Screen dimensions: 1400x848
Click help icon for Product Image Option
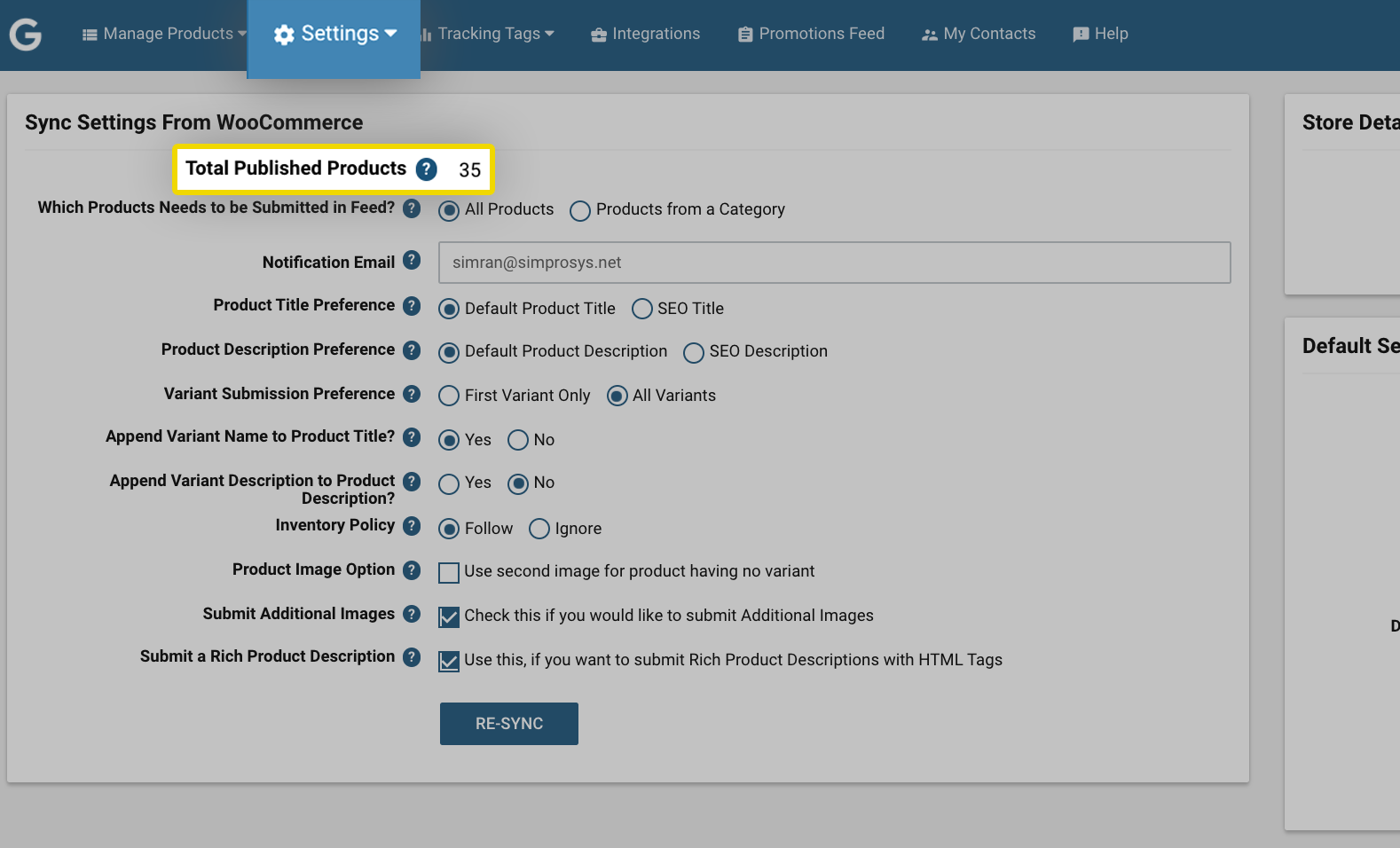pyautogui.click(x=412, y=569)
